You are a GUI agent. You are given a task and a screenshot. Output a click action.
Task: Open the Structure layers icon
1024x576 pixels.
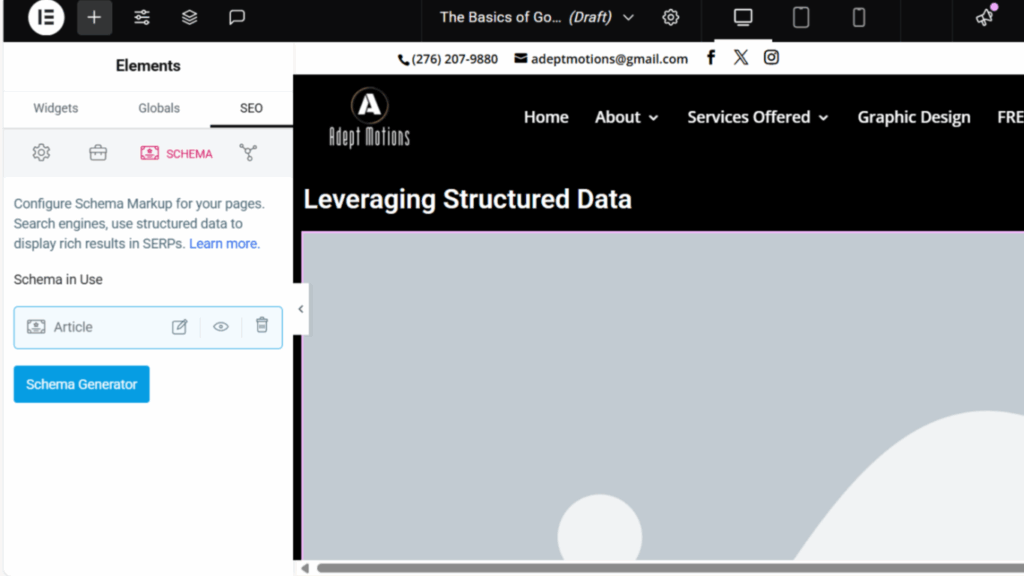pyautogui.click(x=189, y=17)
